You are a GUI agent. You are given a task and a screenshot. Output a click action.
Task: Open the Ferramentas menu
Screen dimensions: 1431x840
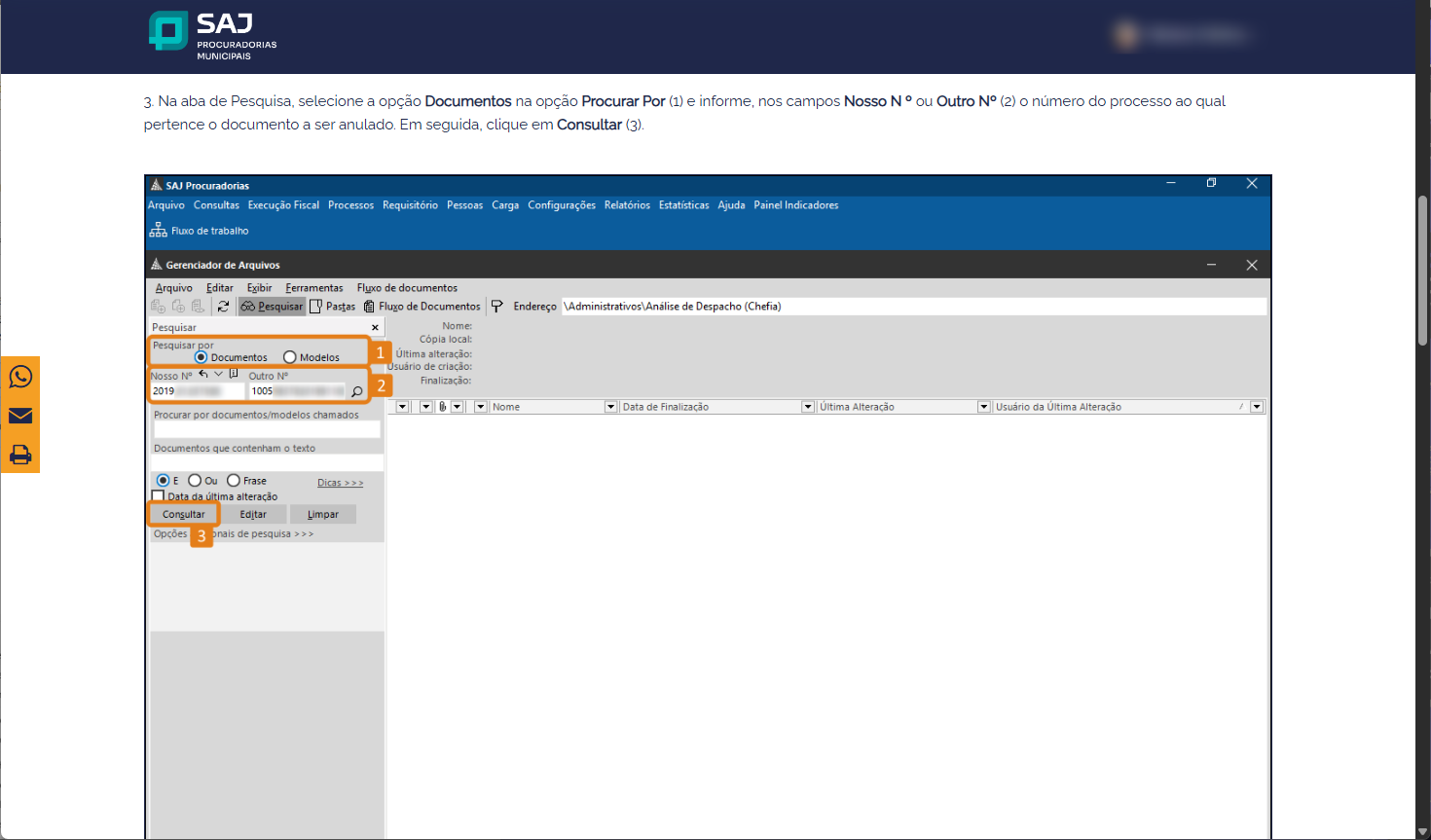point(313,288)
